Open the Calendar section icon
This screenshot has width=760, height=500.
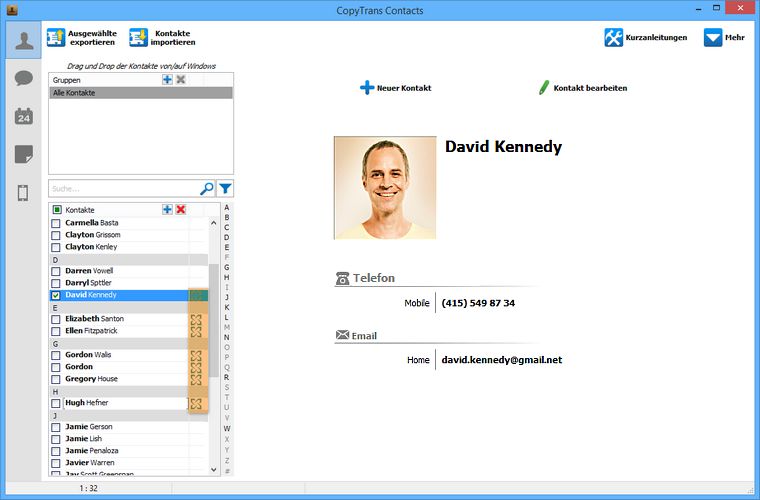[x=24, y=116]
